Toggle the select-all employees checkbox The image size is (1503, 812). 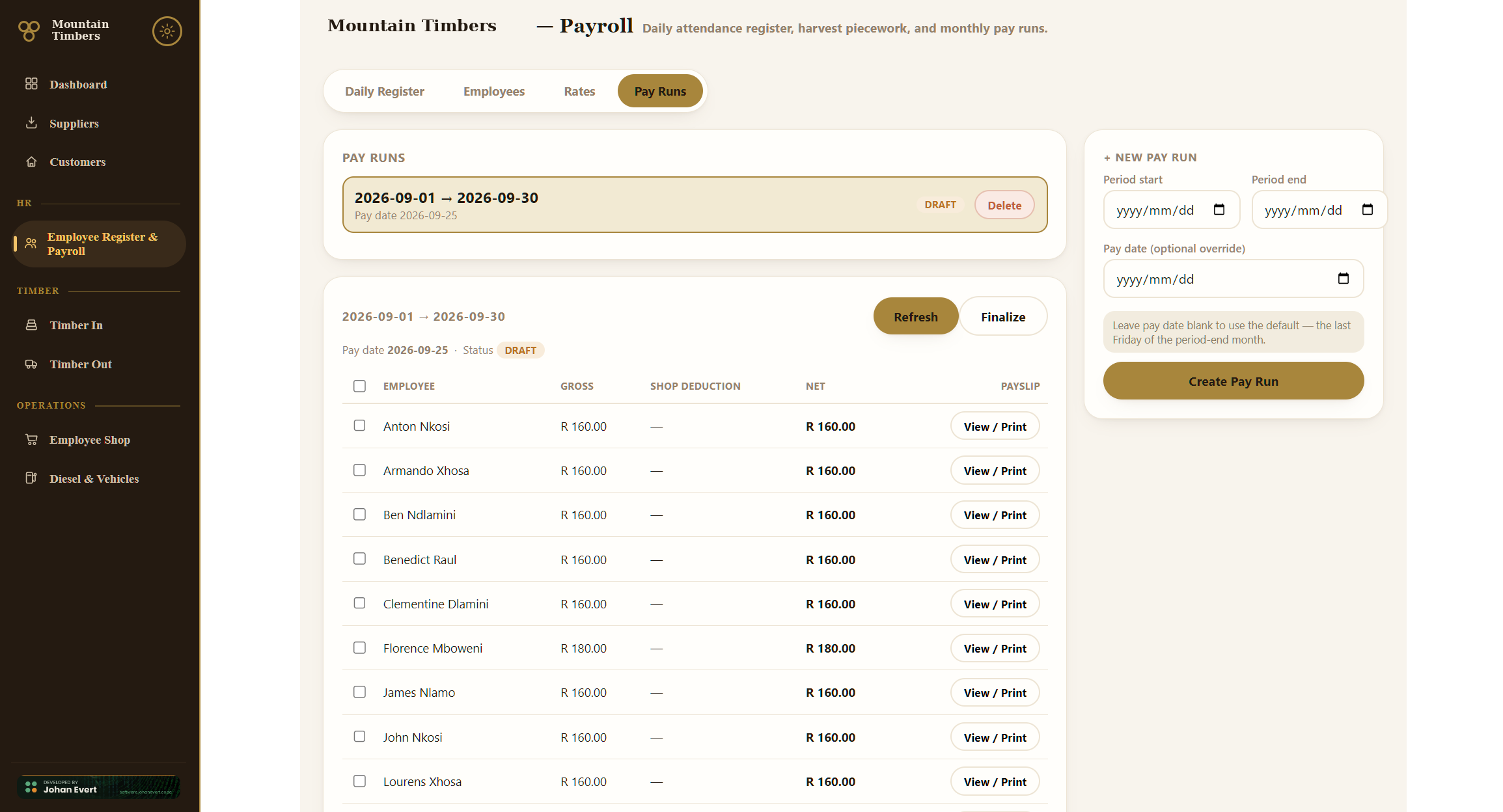click(359, 386)
